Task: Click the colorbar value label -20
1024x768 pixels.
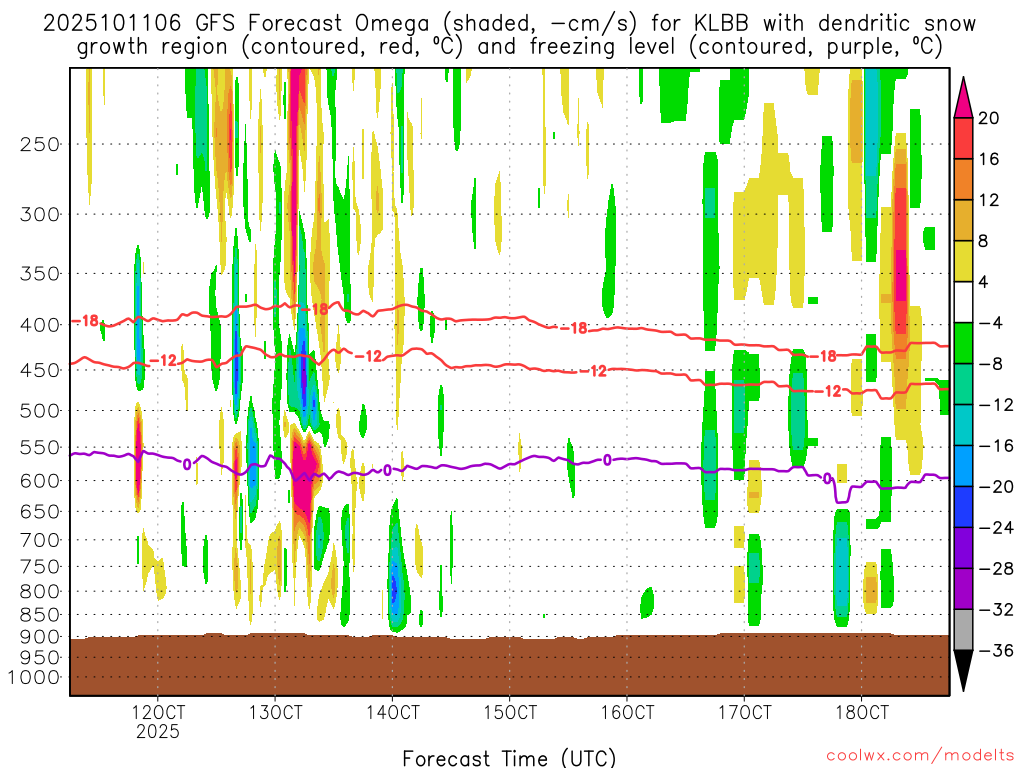Action: [x=995, y=487]
